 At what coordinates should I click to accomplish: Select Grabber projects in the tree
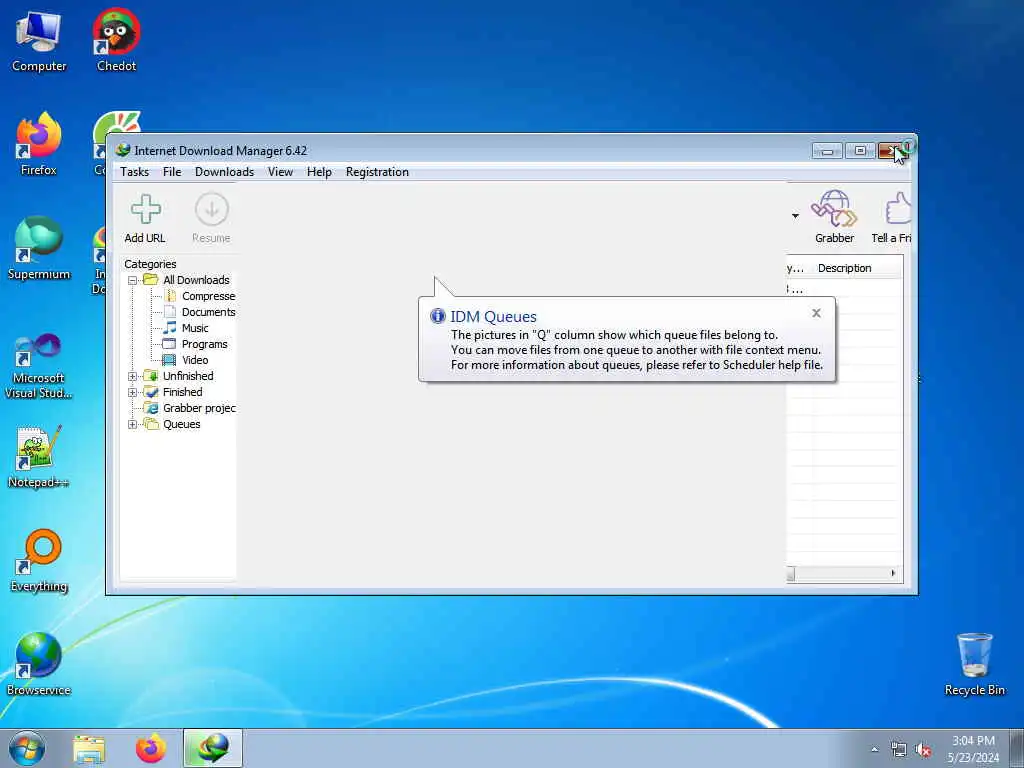(x=199, y=408)
